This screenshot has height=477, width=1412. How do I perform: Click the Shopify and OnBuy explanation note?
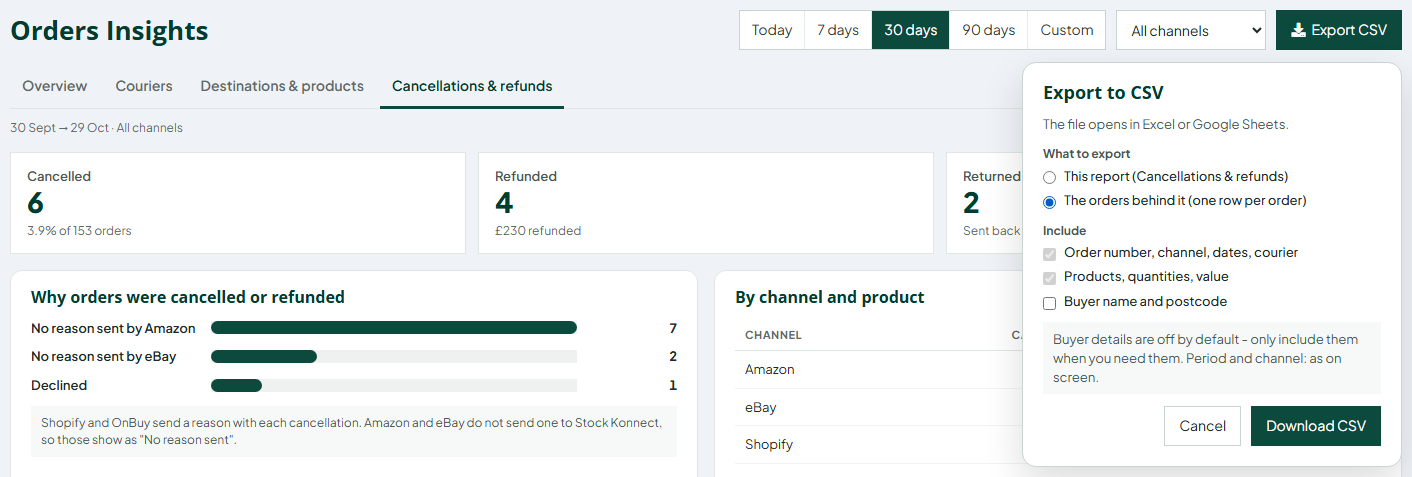pyautogui.click(x=354, y=431)
